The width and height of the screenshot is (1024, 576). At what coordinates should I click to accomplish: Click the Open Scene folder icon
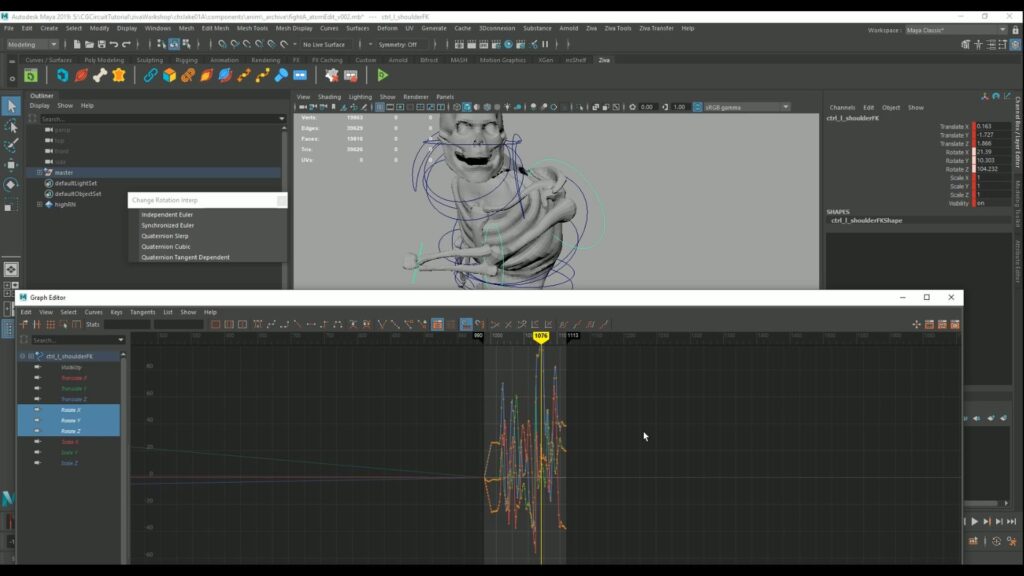coord(89,44)
